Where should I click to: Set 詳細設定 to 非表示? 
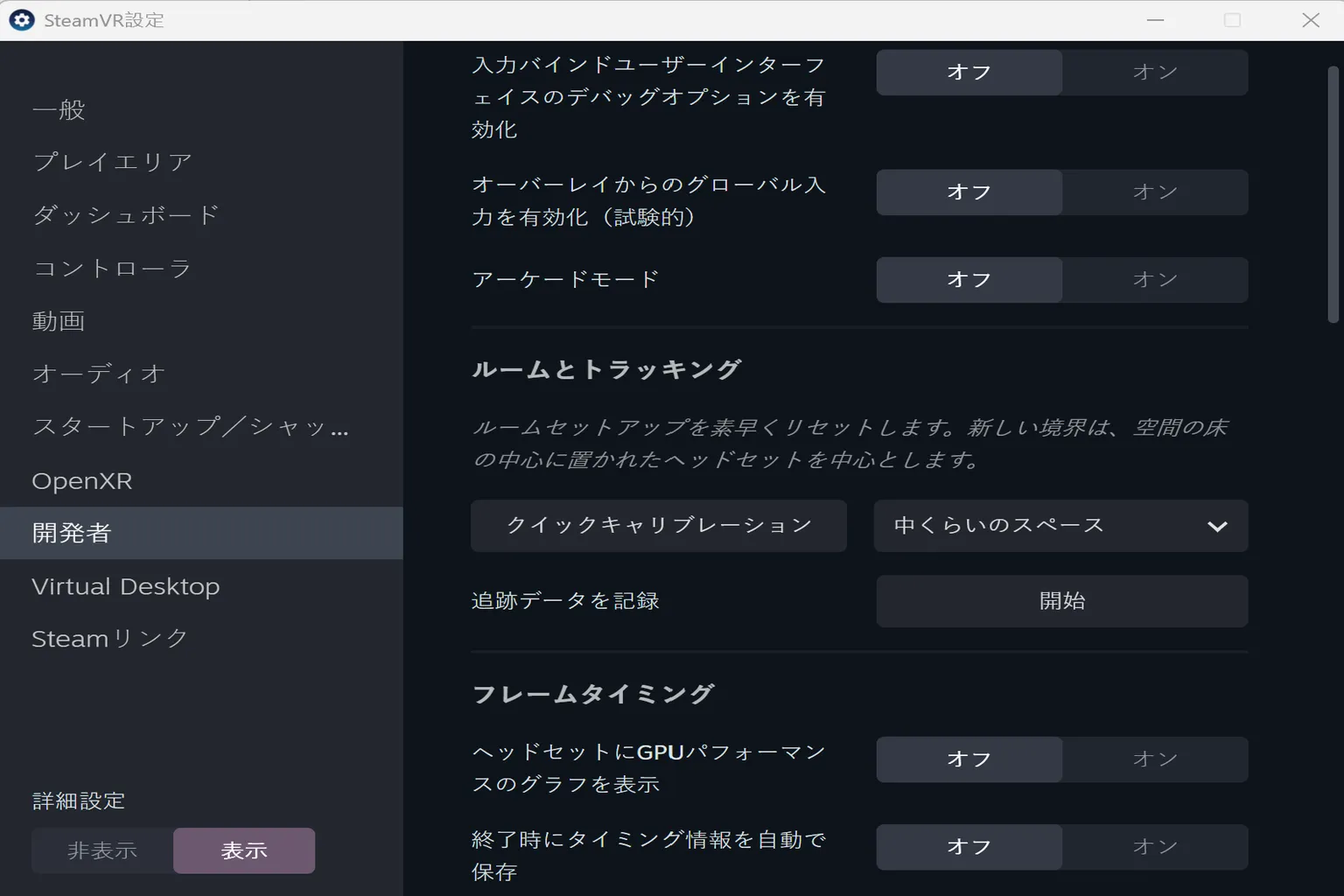pyautogui.click(x=102, y=850)
